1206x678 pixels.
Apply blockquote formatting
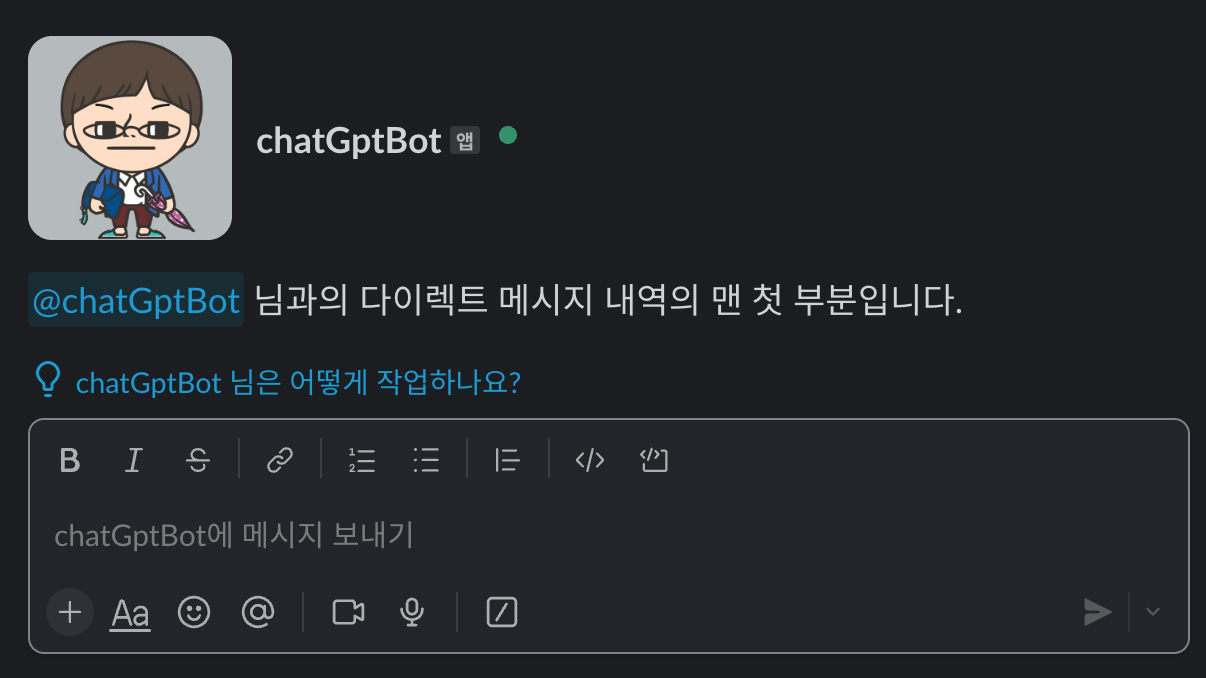point(508,460)
